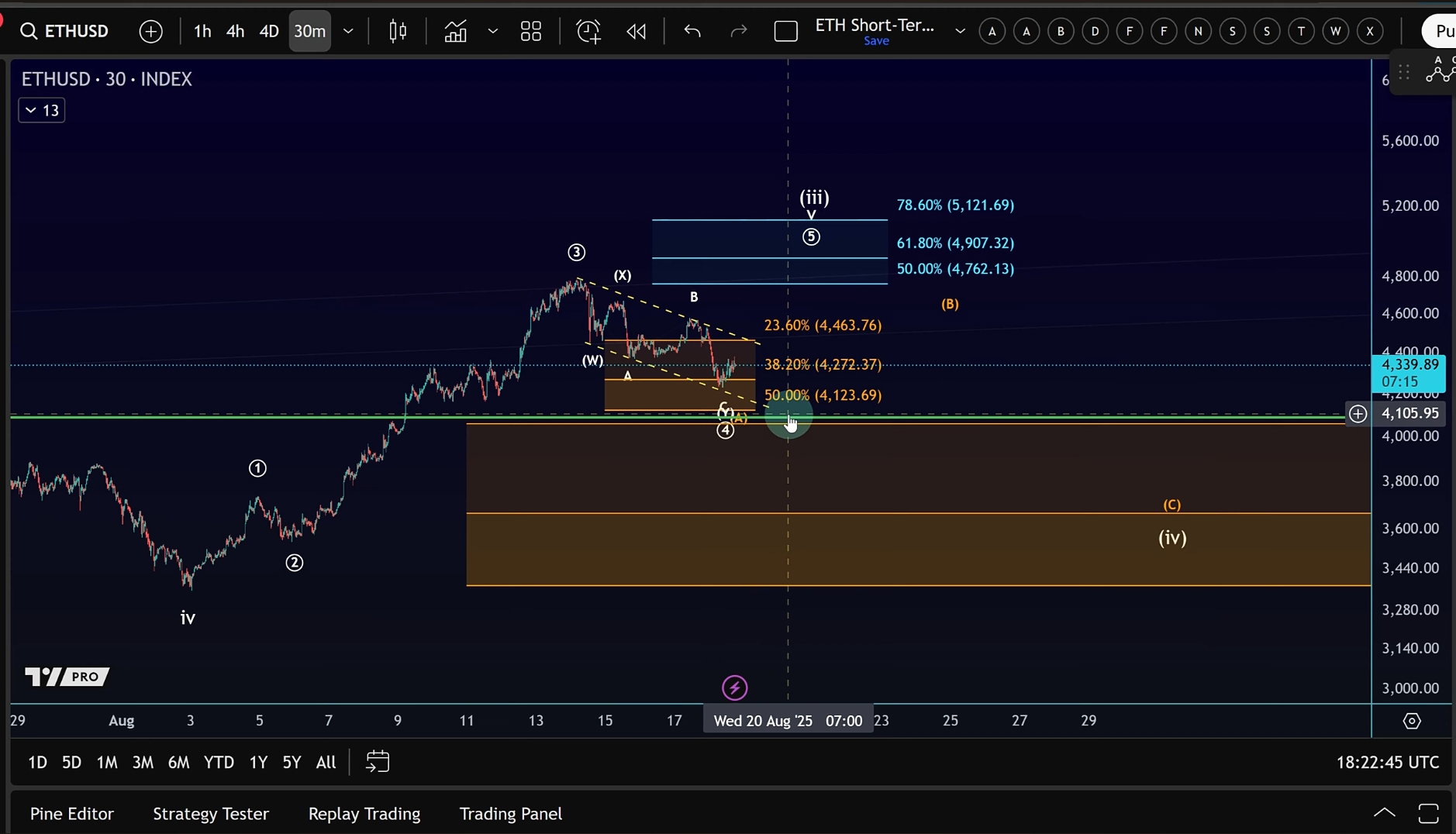Open the Indicators chart icon
The width and height of the screenshot is (1456, 834).
455,31
